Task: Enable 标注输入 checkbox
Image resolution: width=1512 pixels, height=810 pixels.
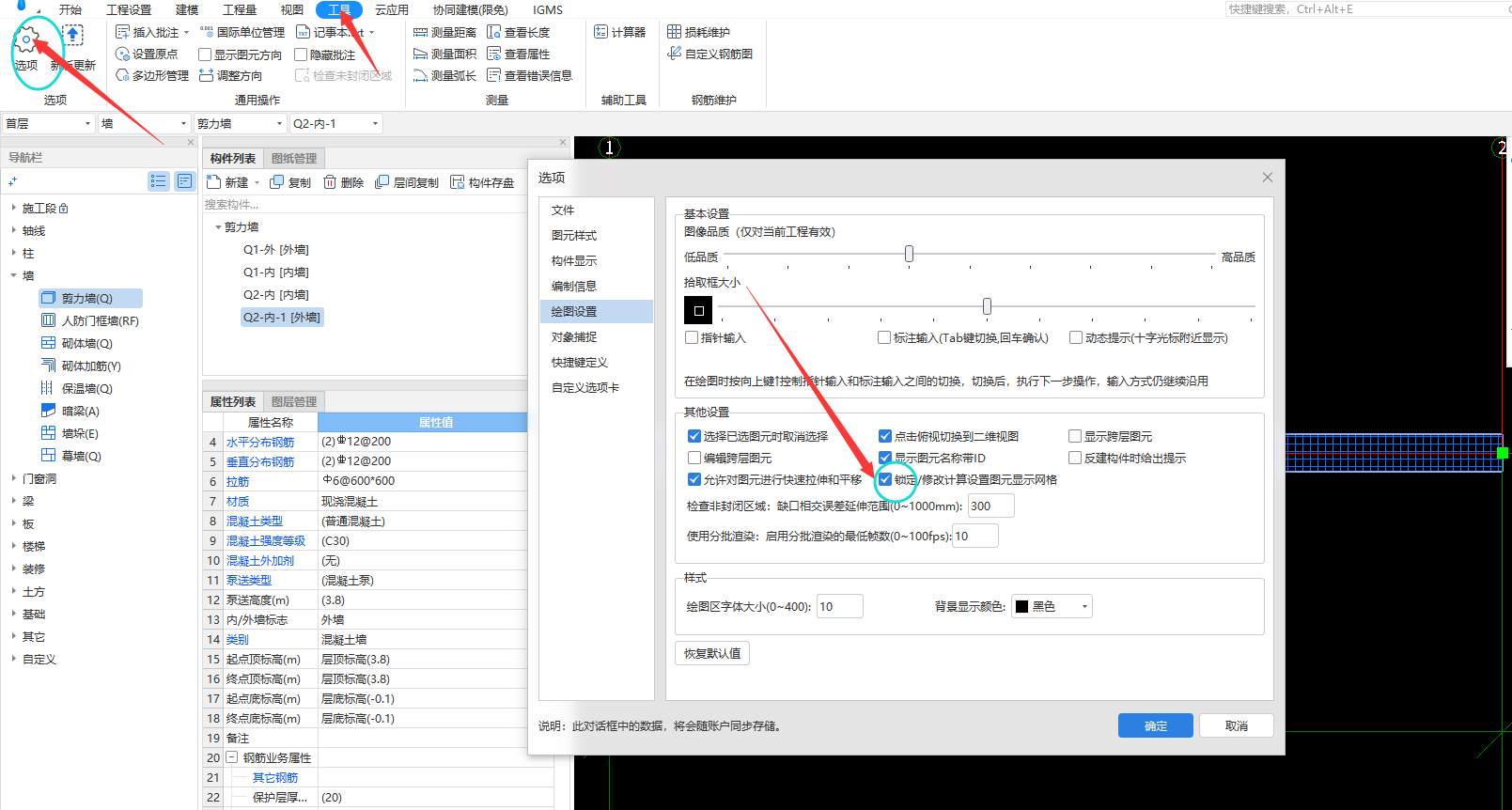Action: point(884,337)
